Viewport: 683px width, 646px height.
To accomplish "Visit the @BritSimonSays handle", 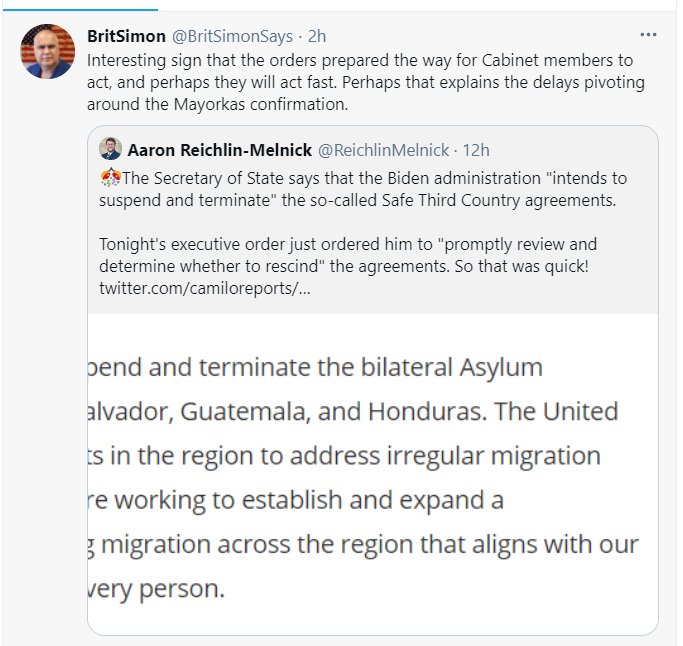I will (232, 36).
